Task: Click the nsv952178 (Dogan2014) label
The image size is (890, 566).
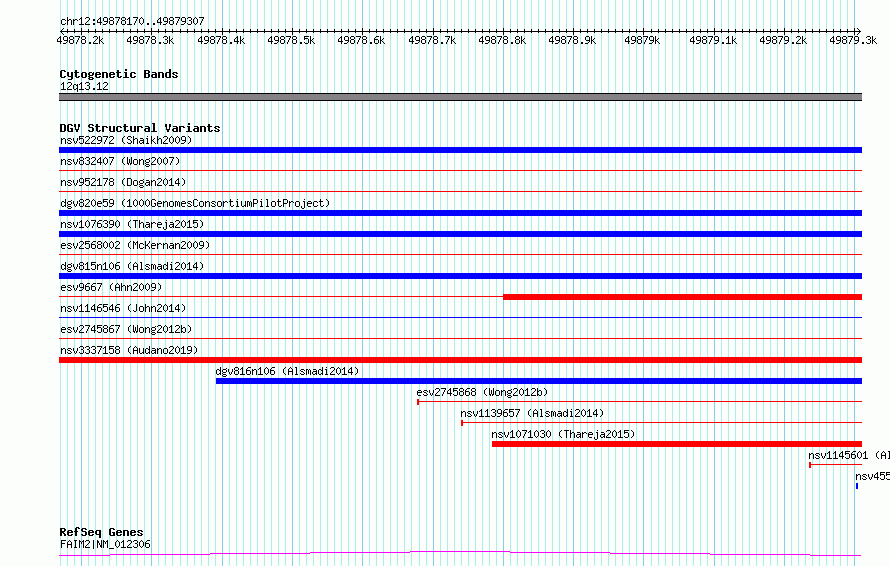Action: point(123,182)
